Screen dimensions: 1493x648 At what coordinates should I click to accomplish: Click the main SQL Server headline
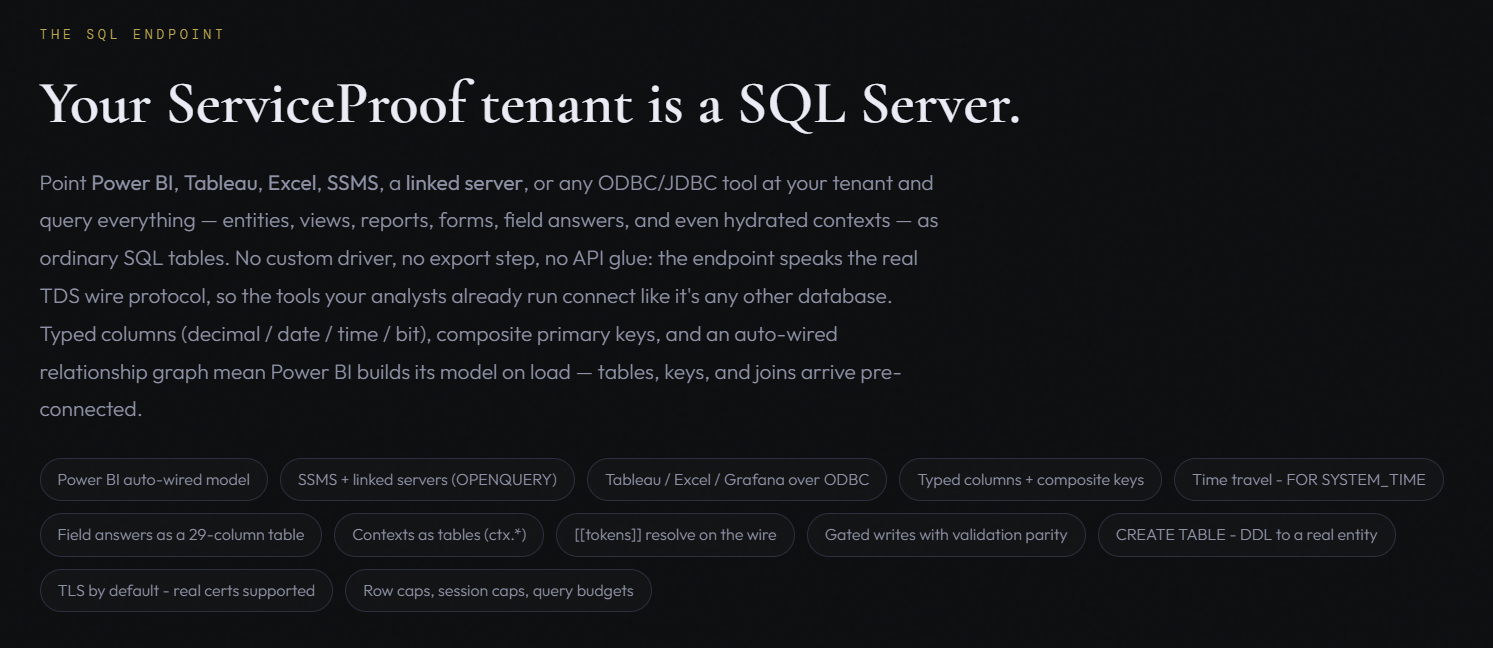click(x=530, y=103)
